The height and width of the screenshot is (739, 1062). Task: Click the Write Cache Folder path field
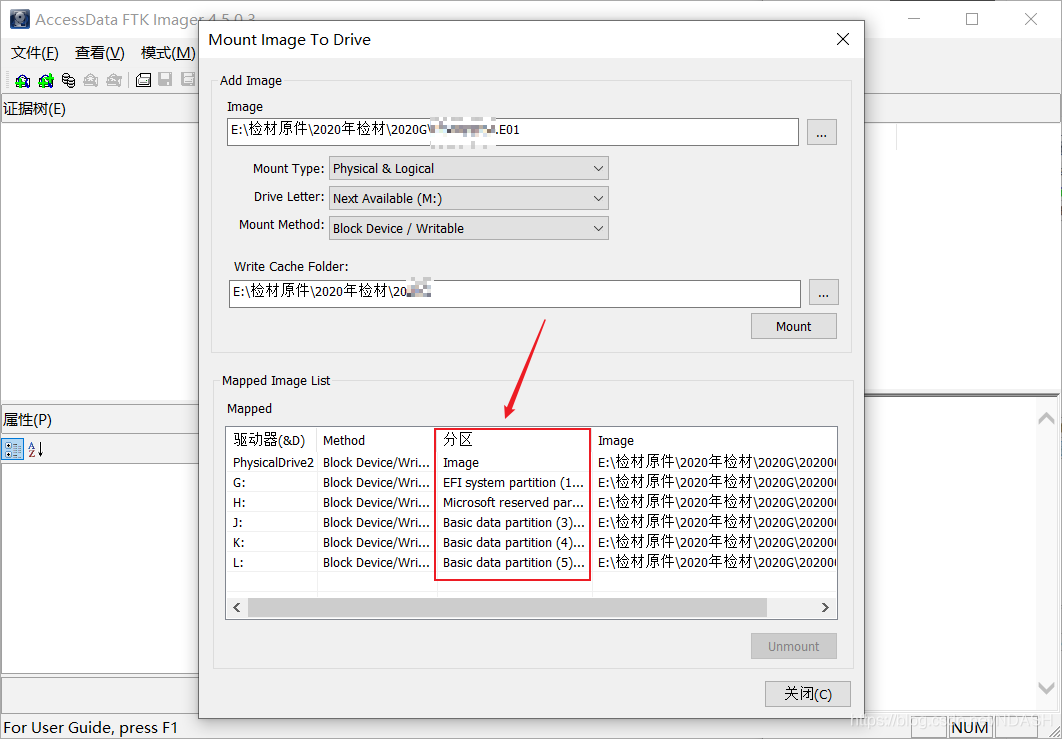point(515,293)
